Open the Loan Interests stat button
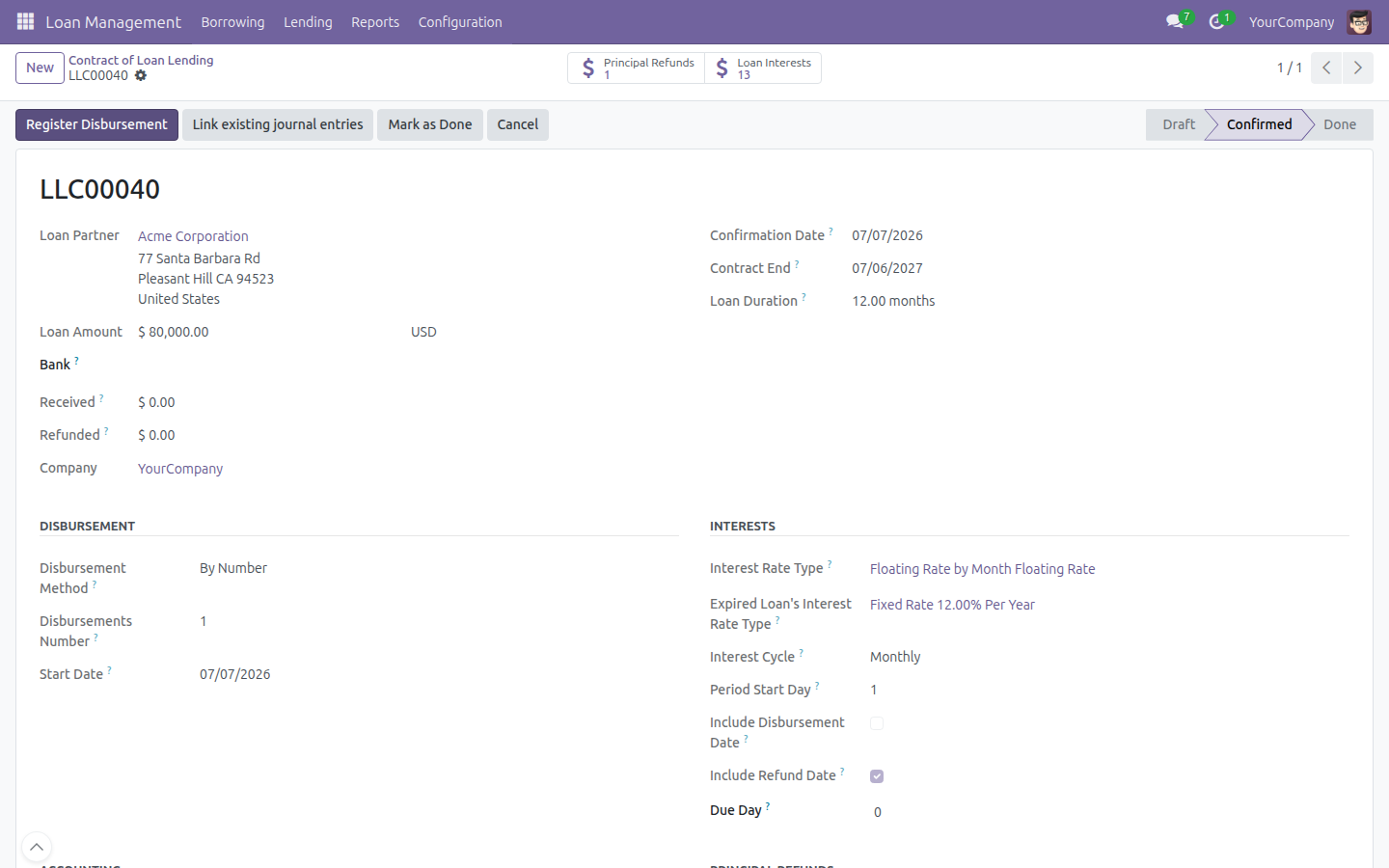Image resolution: width=1389 pixels, height=868 pixels. tap(763, 68)
